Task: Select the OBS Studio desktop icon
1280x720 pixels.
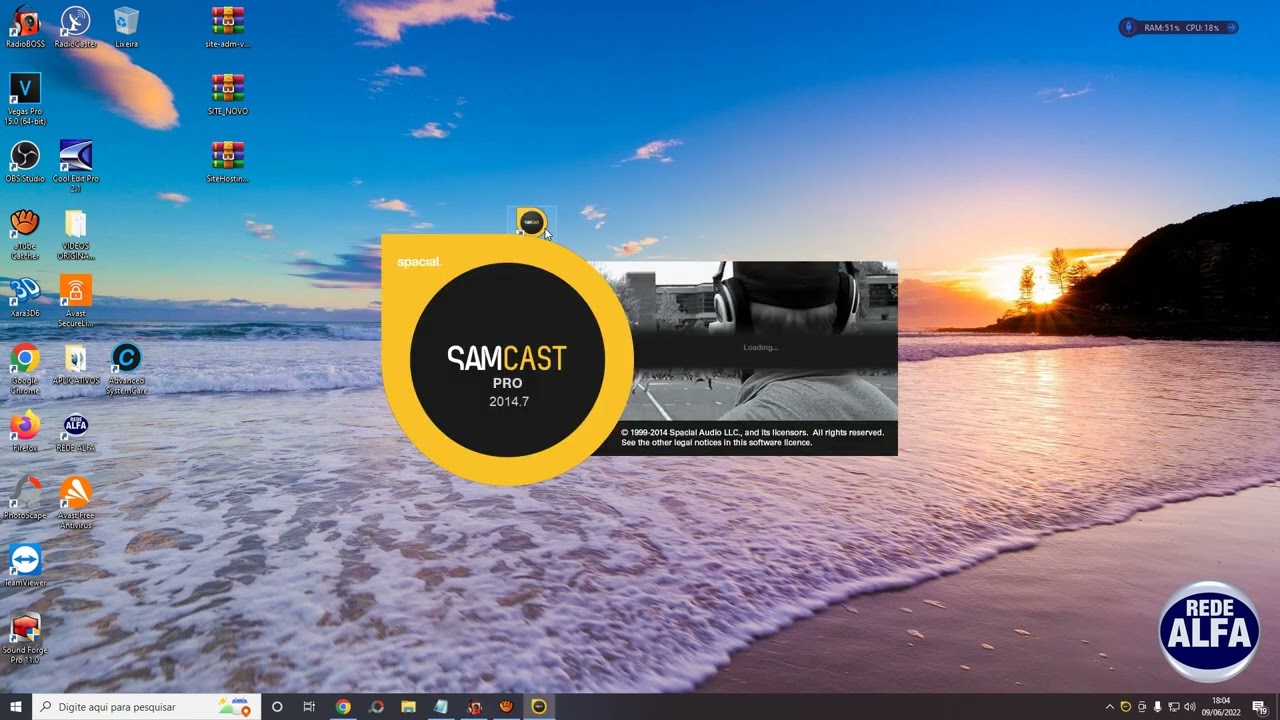Action: 25,161
